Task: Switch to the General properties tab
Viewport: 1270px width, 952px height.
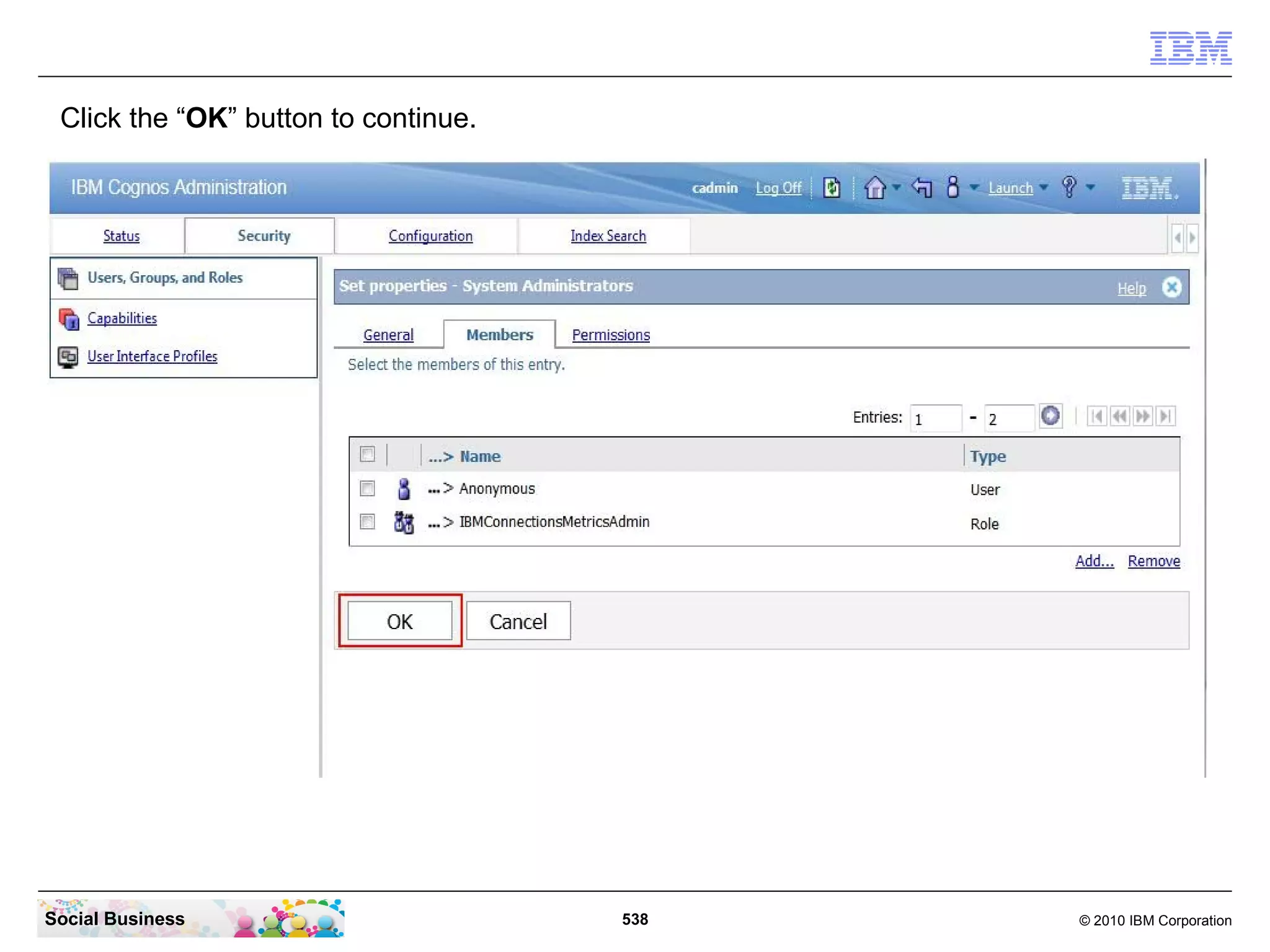Action: point(388,335)
